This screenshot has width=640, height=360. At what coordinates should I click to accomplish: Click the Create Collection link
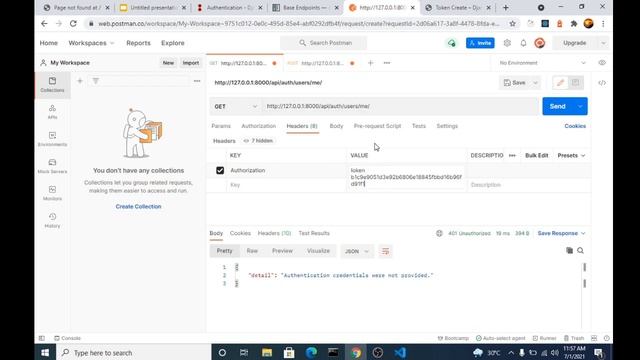[138, 207]
